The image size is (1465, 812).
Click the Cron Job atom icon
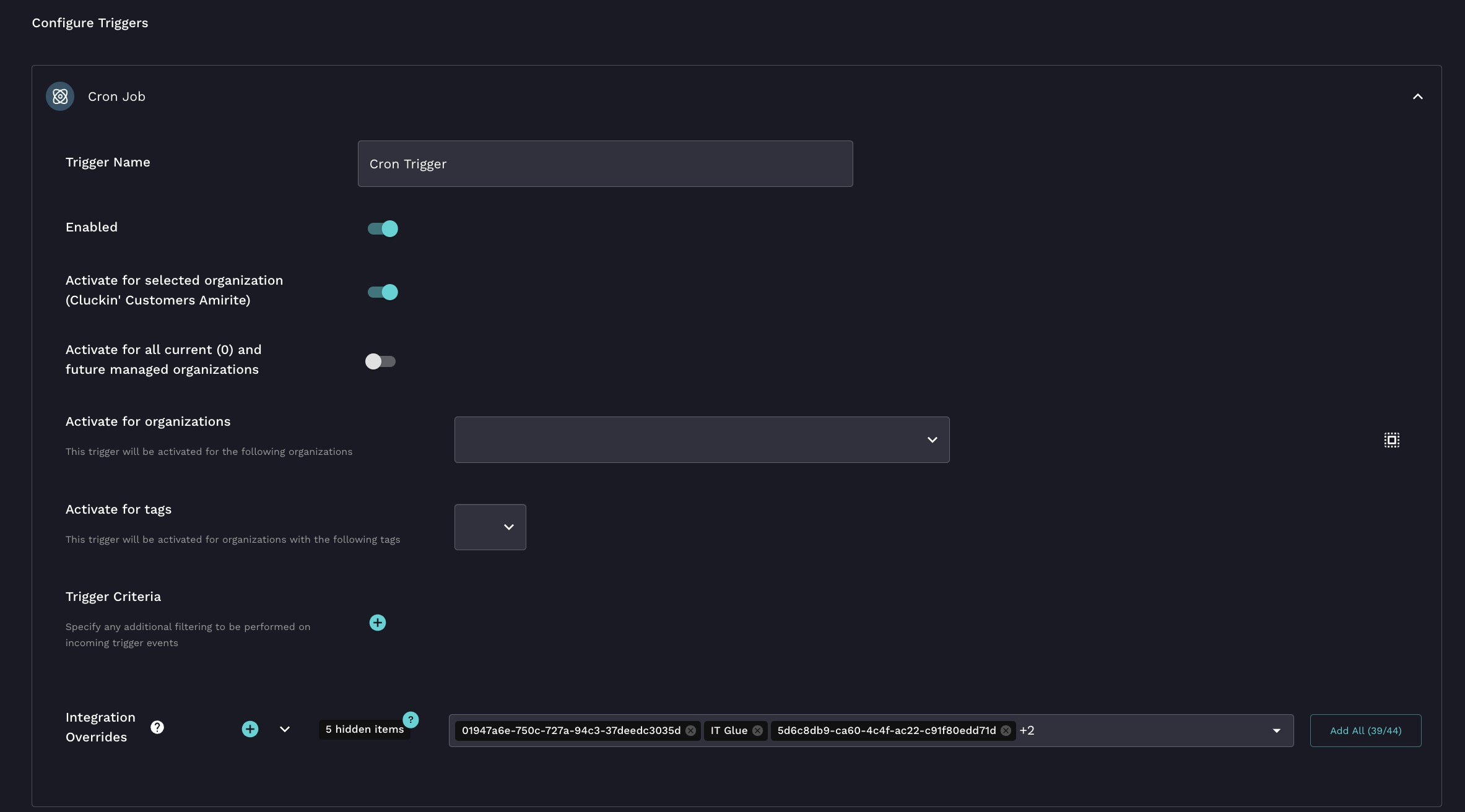point(60,97)
